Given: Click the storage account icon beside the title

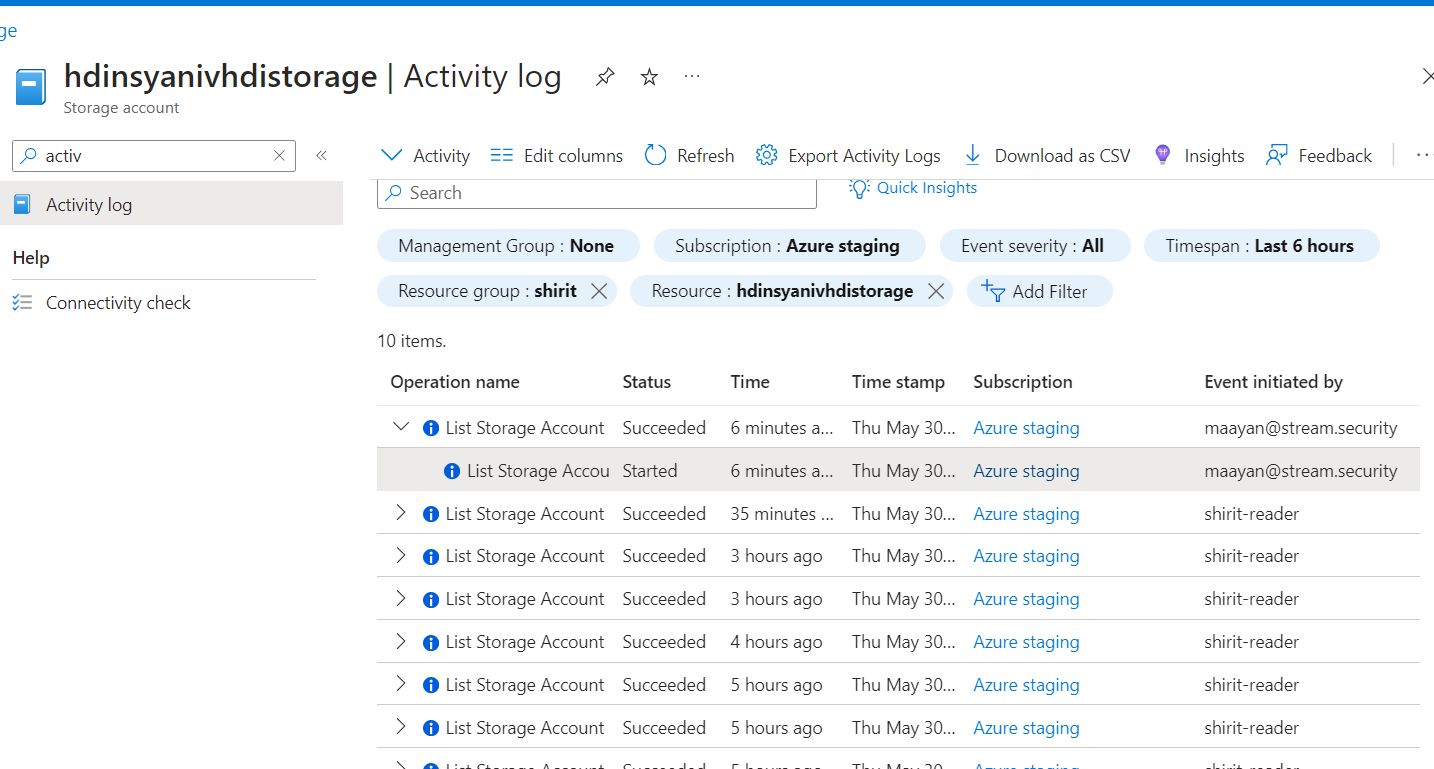Looking at the screenshot, I should click(31, 87).
